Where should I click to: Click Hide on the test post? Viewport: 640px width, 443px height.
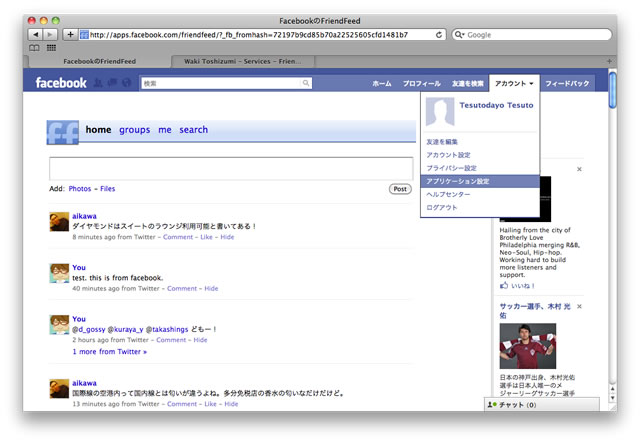[x=211, y=288]
